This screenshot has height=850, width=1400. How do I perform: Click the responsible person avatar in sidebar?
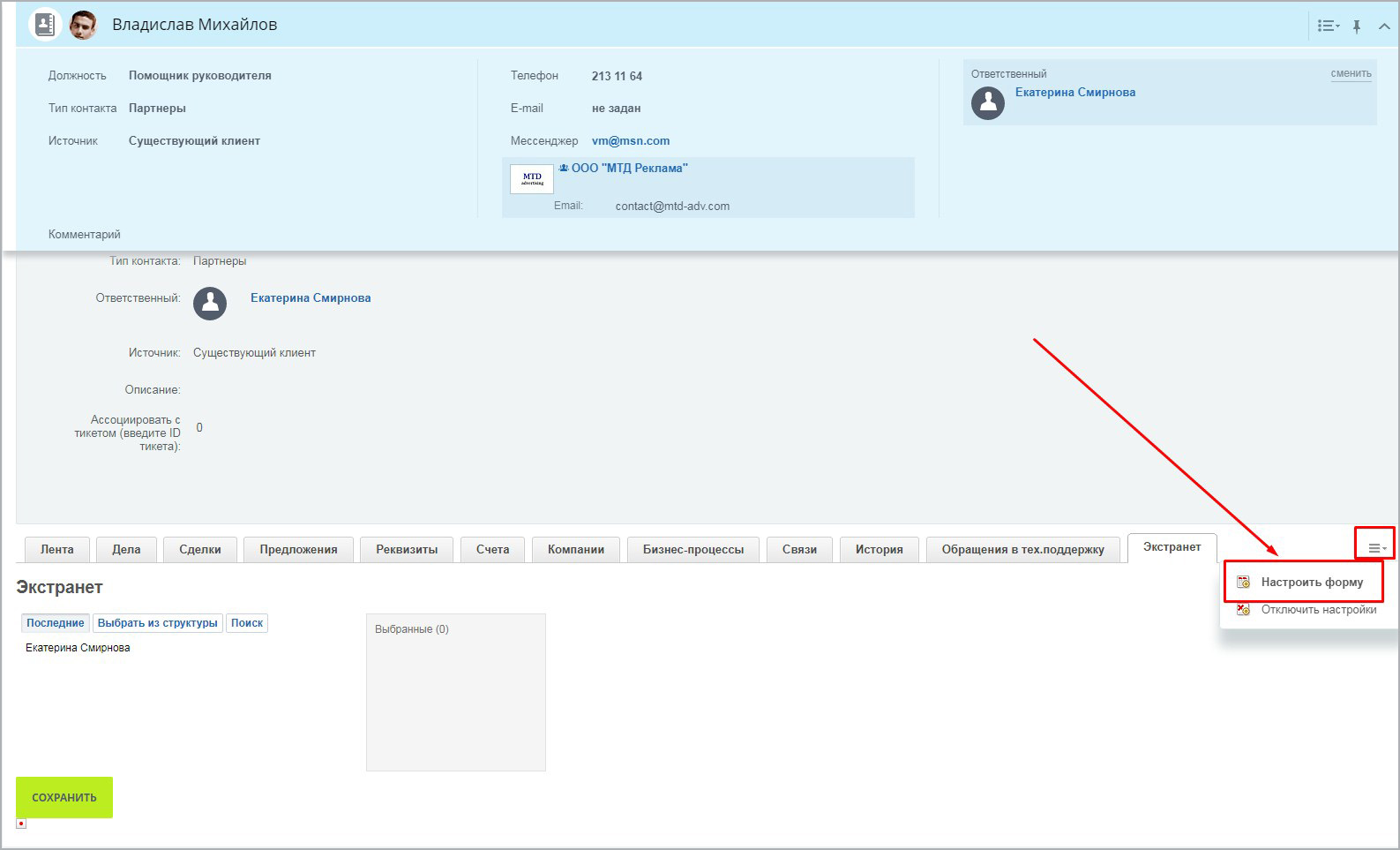(988, 103)
